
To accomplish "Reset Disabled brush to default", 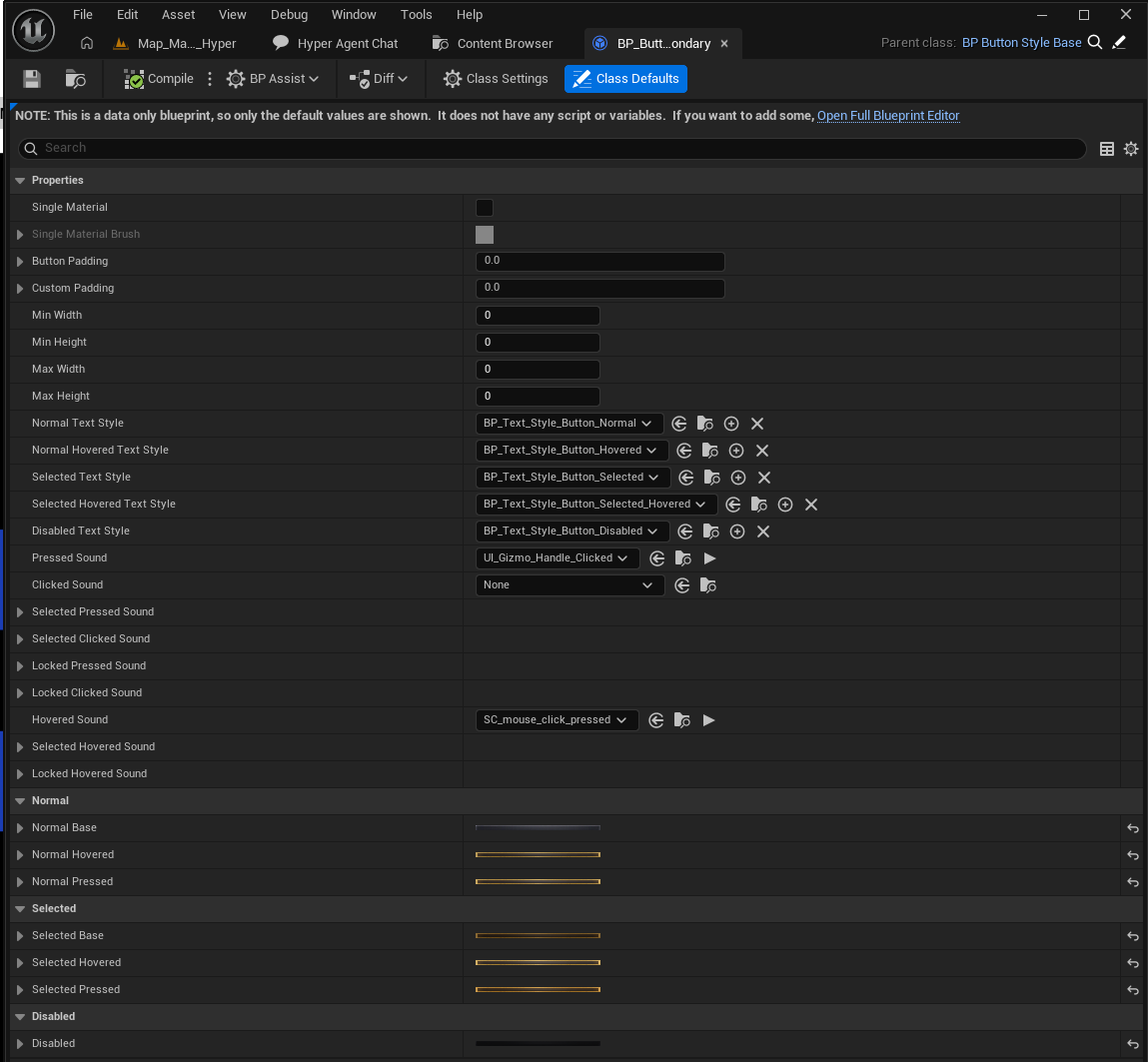I will point(1133,1044).
